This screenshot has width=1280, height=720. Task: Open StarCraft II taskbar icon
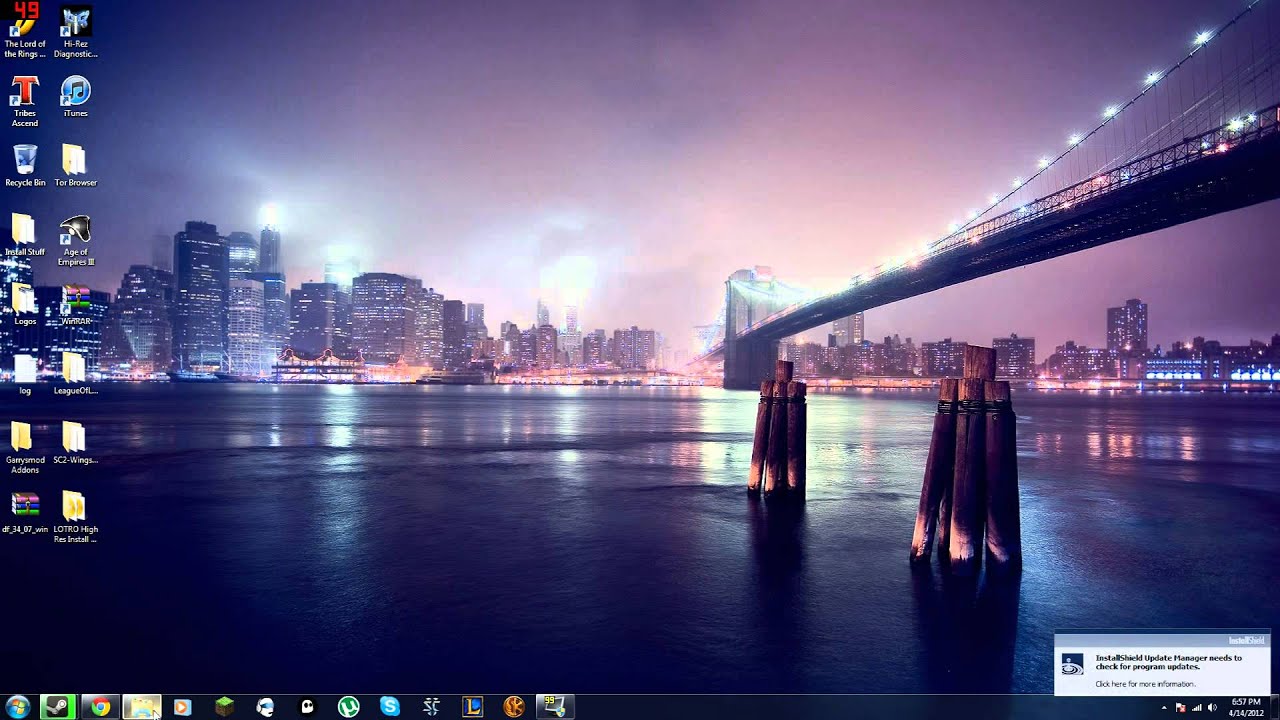[x=431, y=707]
